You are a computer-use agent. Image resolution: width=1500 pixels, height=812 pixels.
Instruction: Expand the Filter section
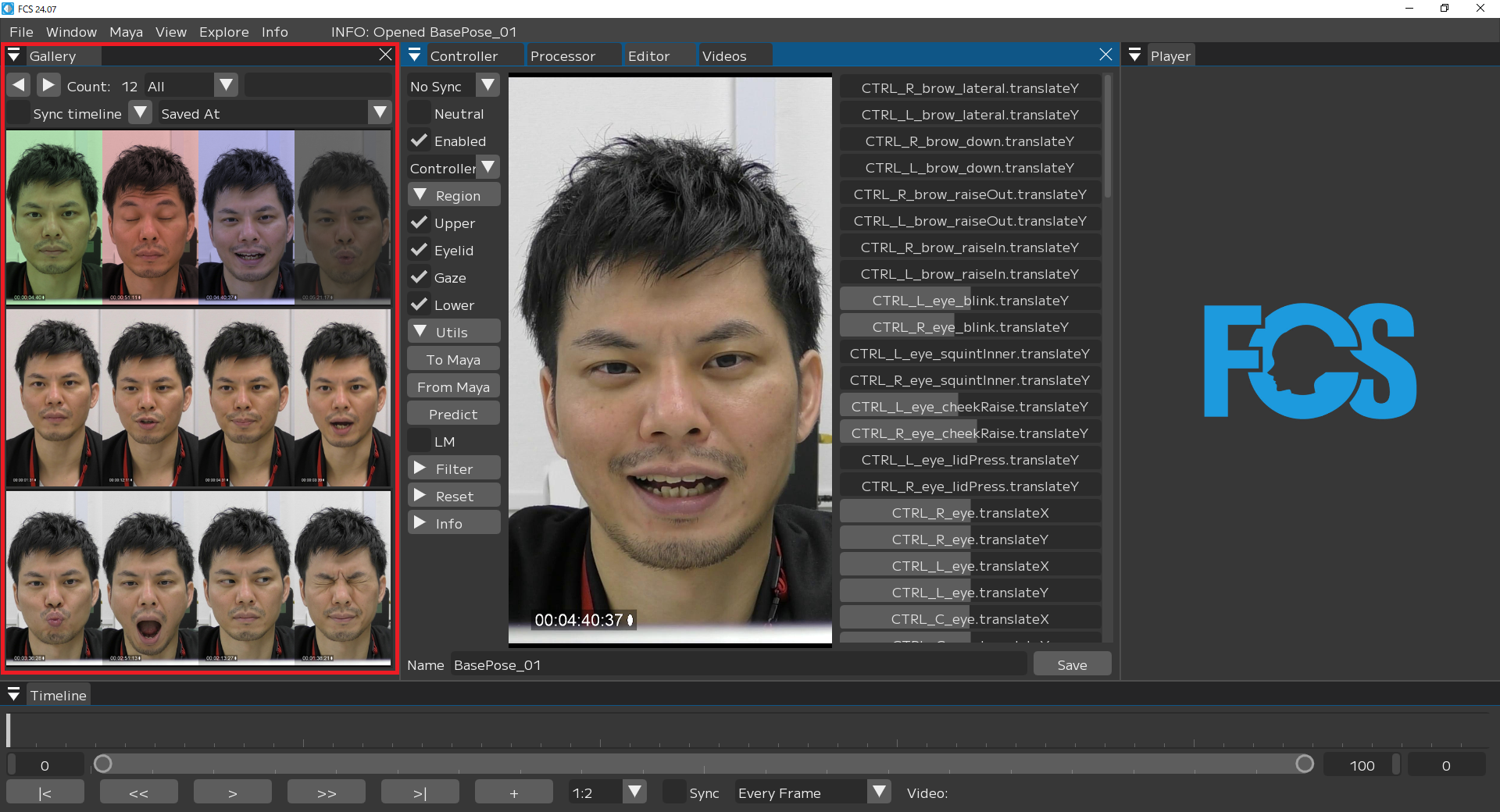[453, 468]
